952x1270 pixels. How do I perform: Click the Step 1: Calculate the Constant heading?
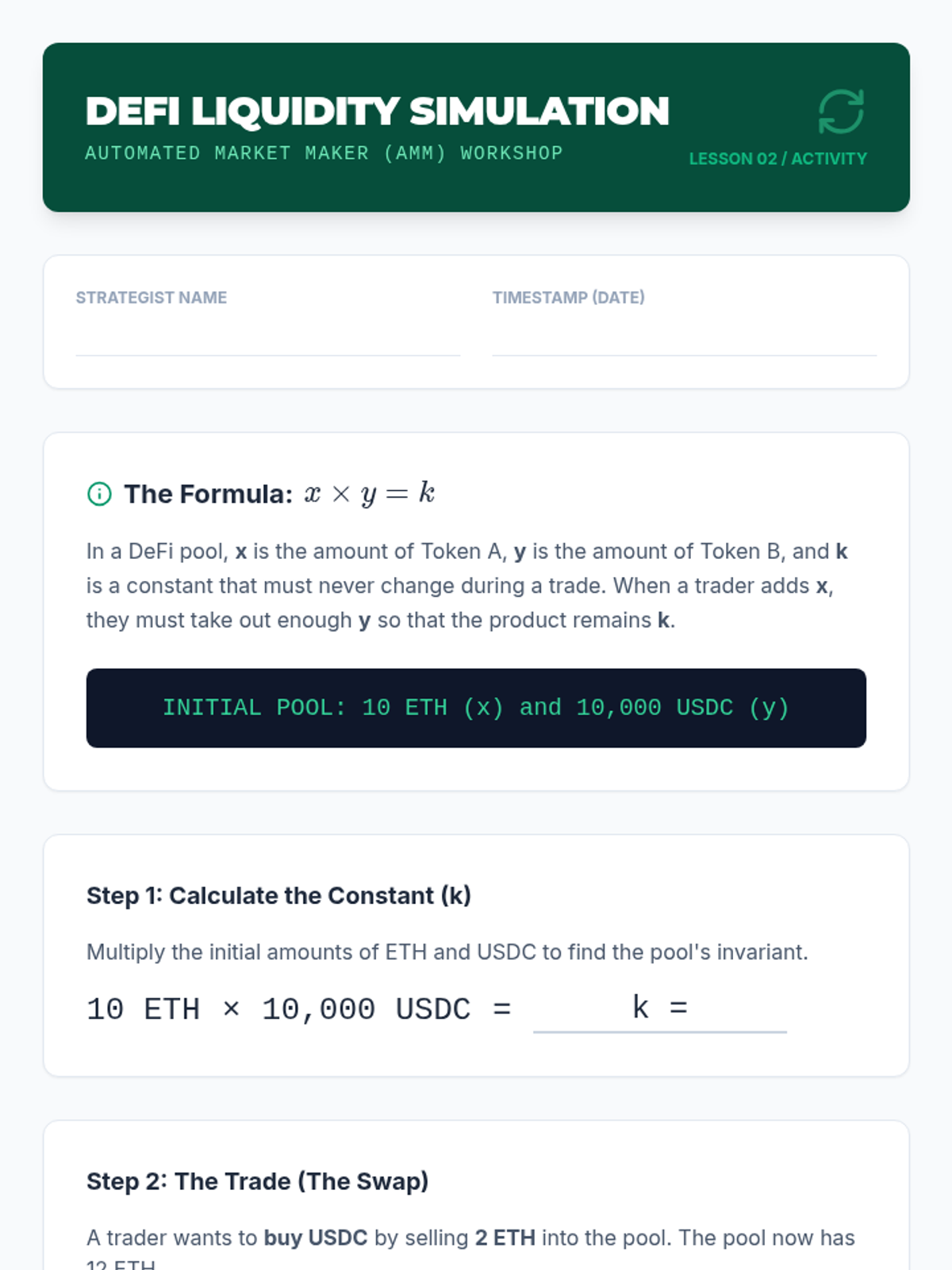tap(278, 895)
